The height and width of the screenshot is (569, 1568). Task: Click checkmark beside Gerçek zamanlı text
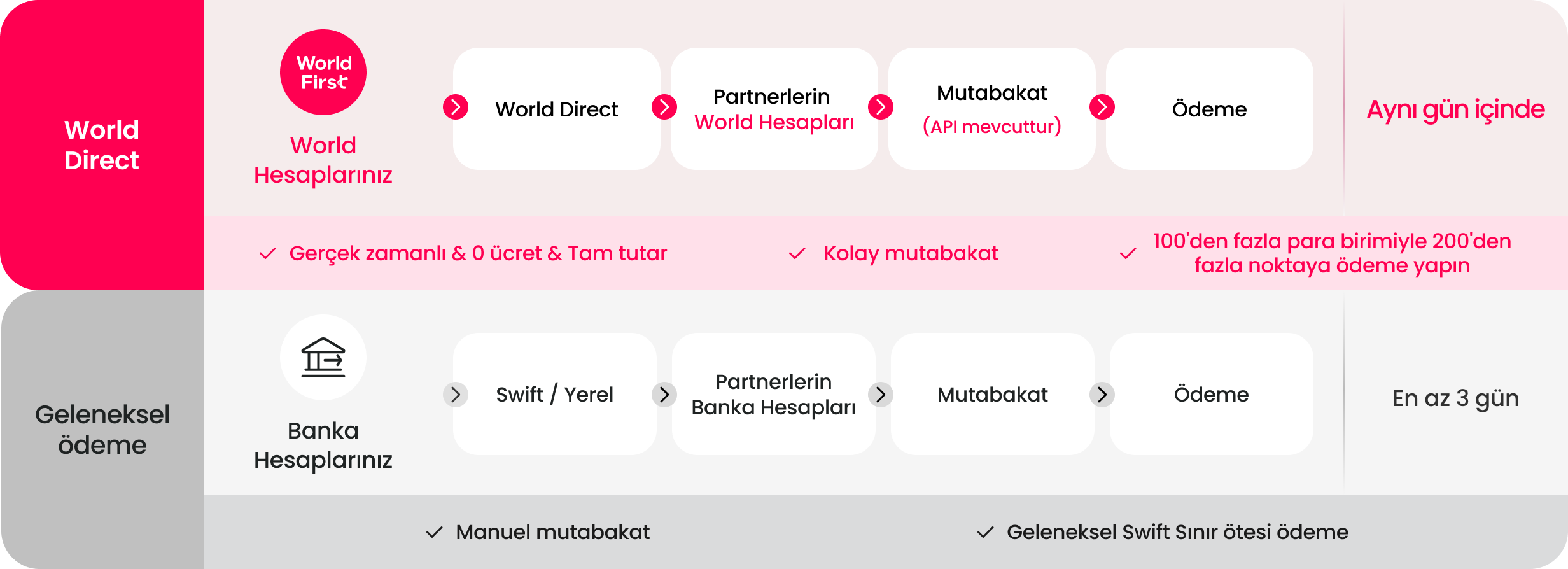(x=268, y=253)
